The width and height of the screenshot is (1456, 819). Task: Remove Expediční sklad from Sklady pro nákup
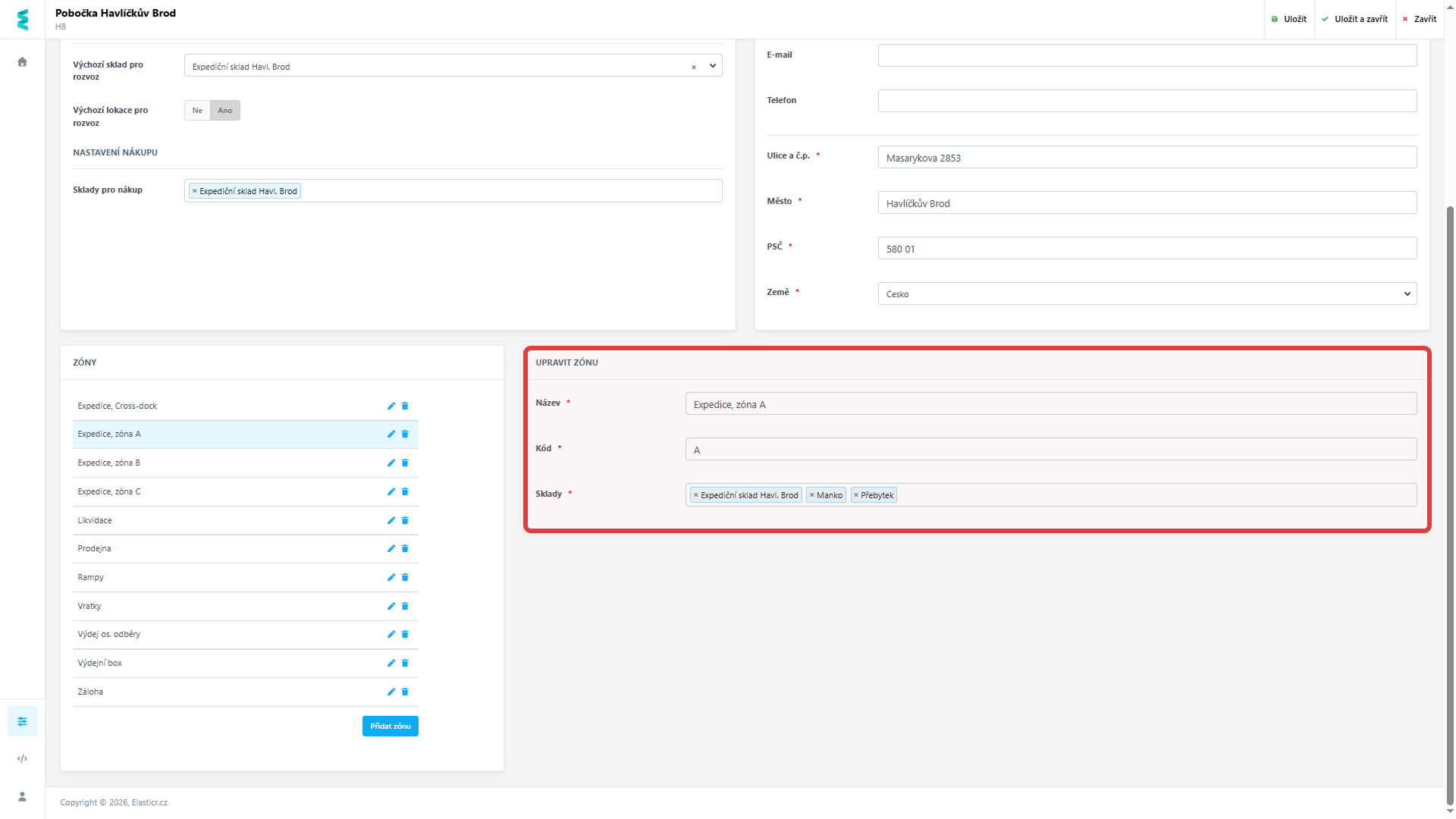click(x=195, y=191)
